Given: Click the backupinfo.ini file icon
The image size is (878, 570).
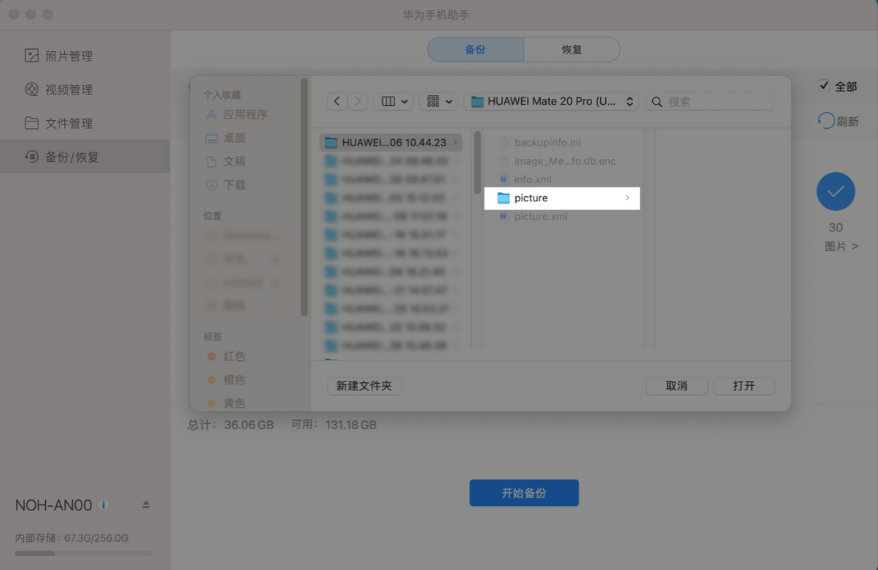Looking at the screenshot, I should click(x=503, y=143).
